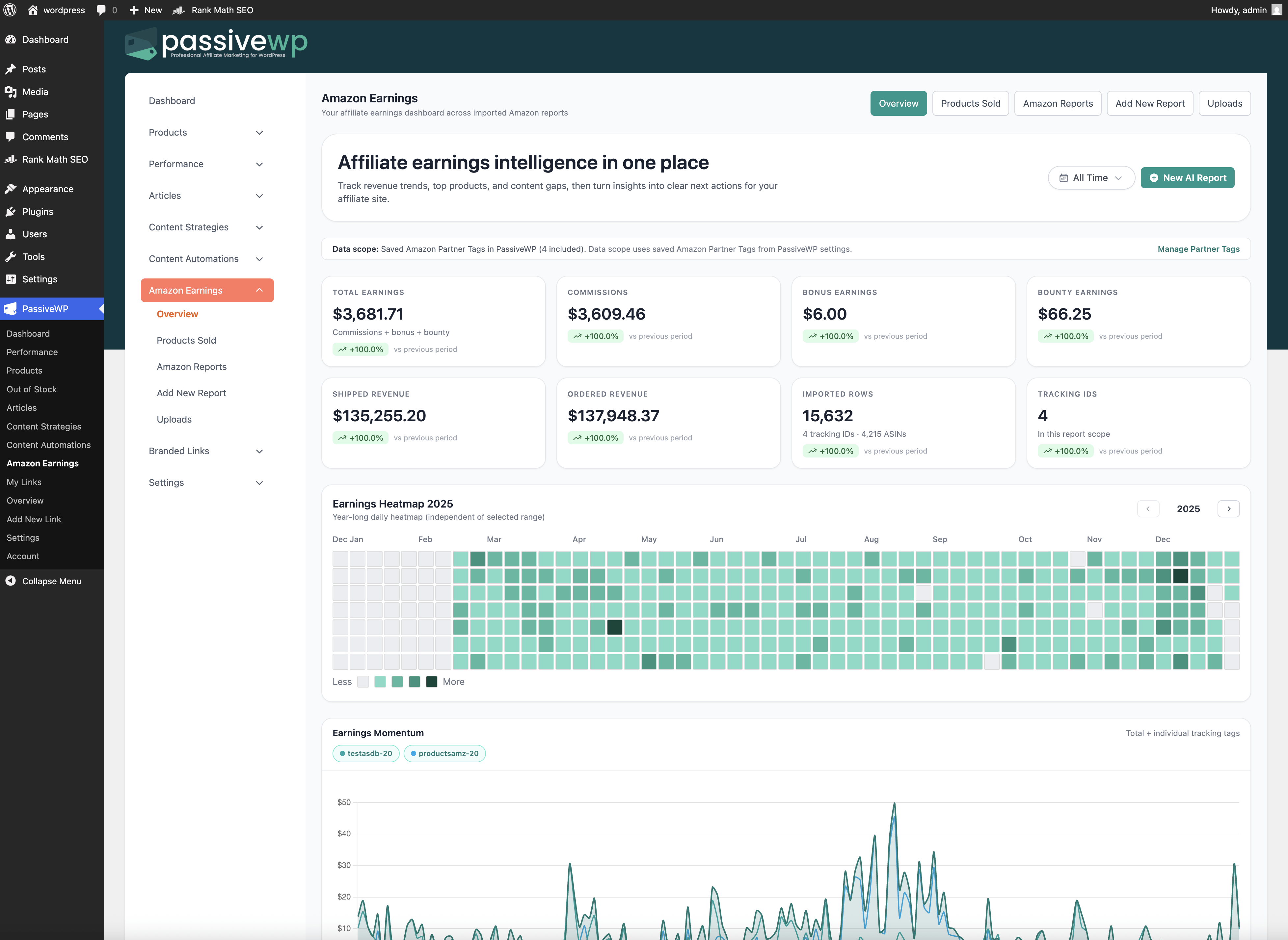1288x940 pixels.
Task: Click the PassiveWP sidebar icon
Action: pos(10,308)
